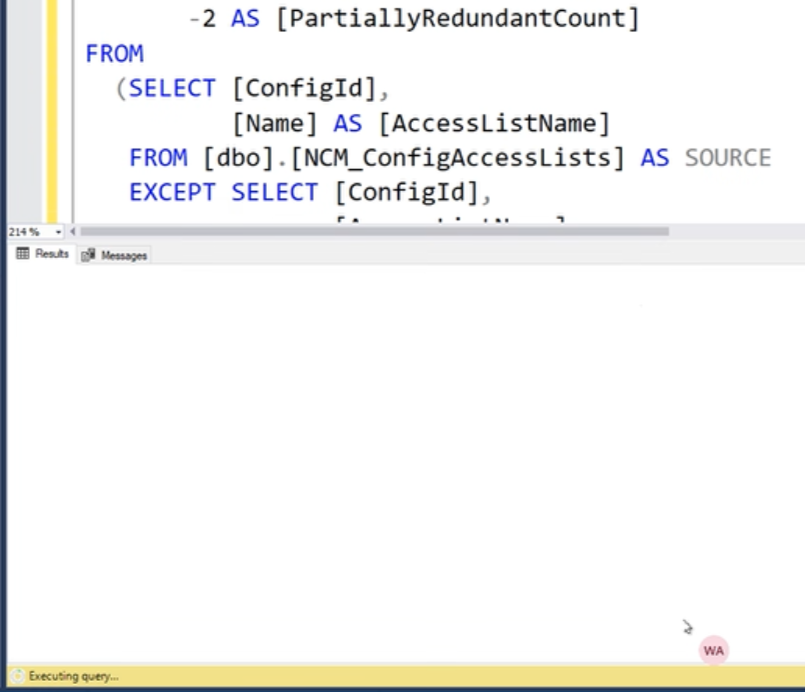This screenshot has width=805, height=692.
Task: Click the Executing query status text
Action: coord(73,676)
